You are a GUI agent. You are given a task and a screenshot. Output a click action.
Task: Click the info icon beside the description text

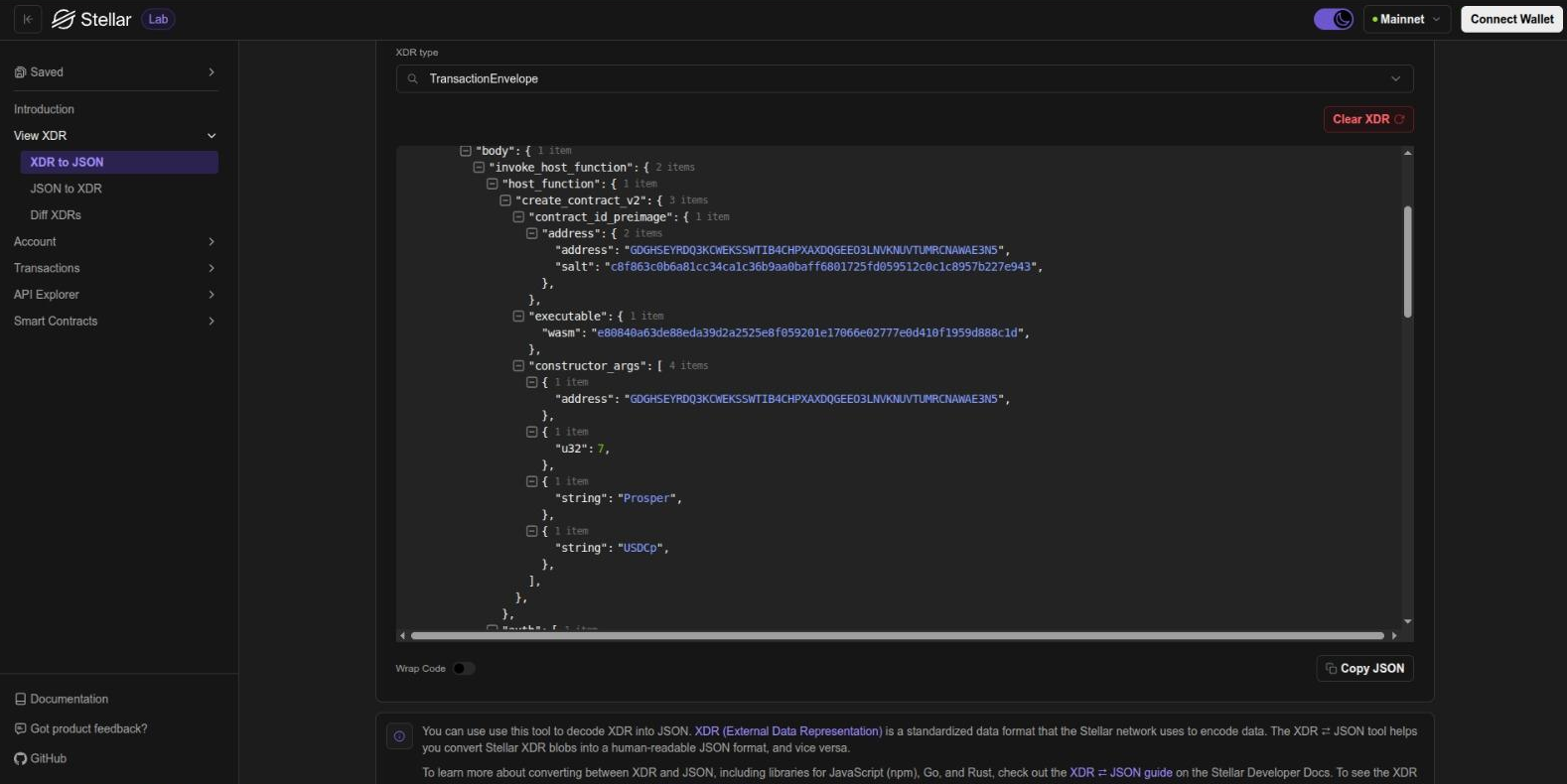click(x=399, y=736)
